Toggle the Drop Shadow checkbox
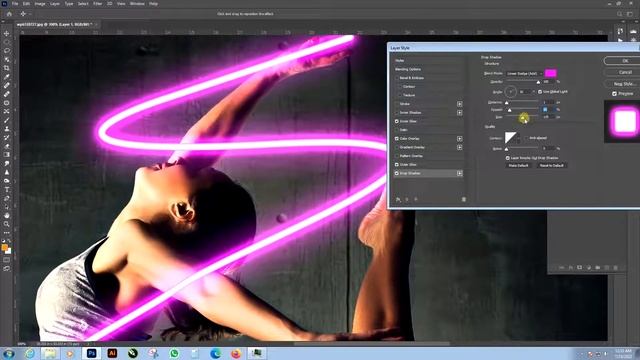Screen dimensions: 640x360 tap(397, 173)
